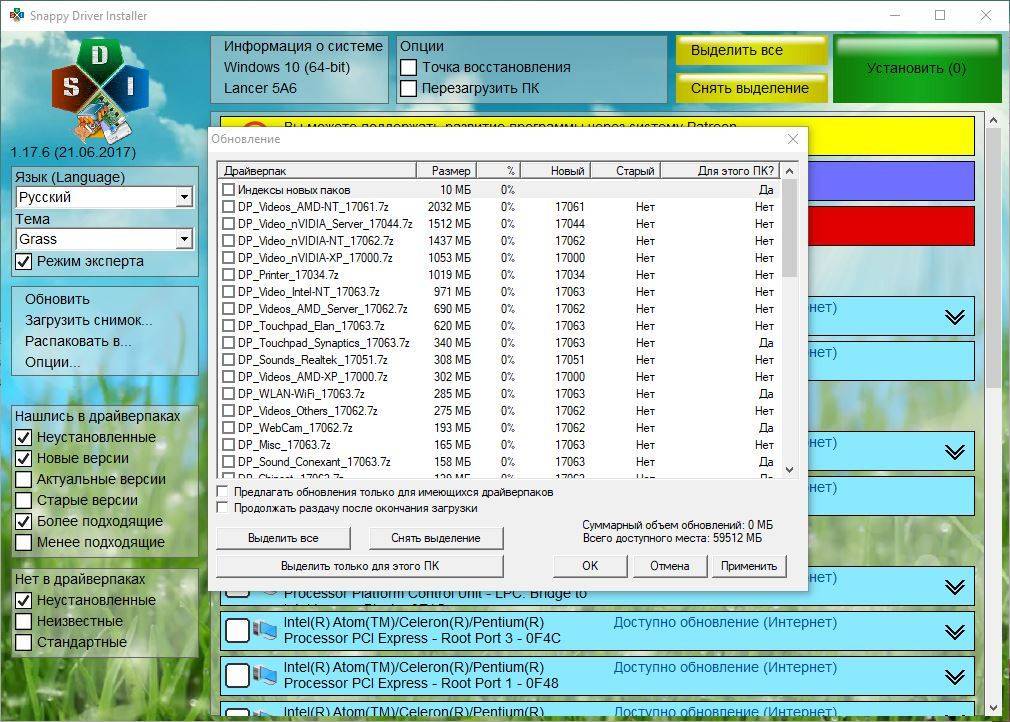Click the driverpack list scrollbar thumb
The height and width of the screenshot is (722, 1010).
pyautogui.click(x=790, y=228)
